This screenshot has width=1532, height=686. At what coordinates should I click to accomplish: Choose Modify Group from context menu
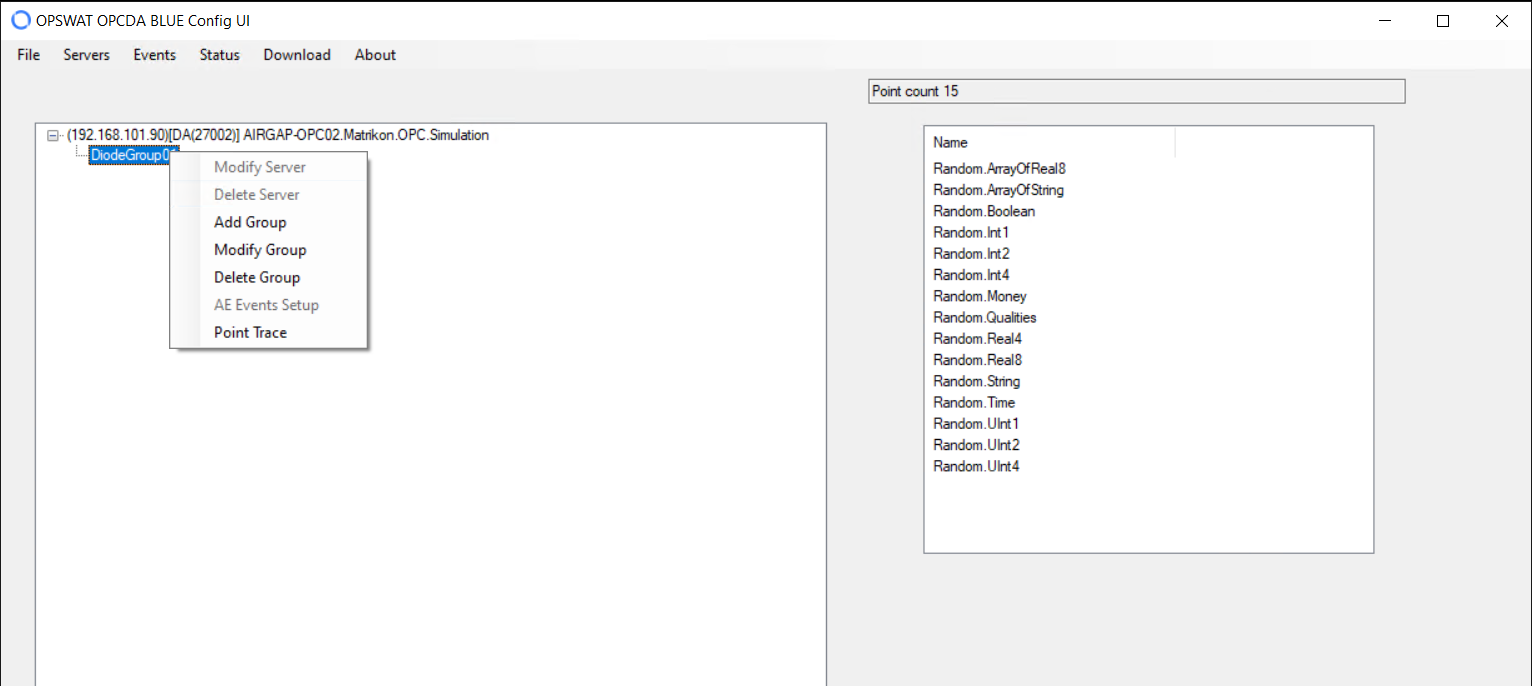coord(268,250)
